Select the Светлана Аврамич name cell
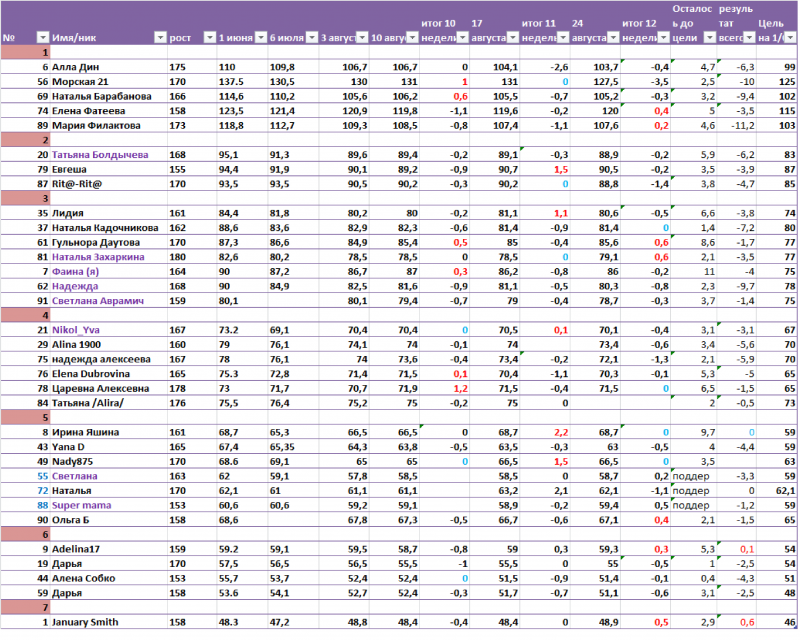The height and width of the screenshot is (640, 800). coord(98,300)
